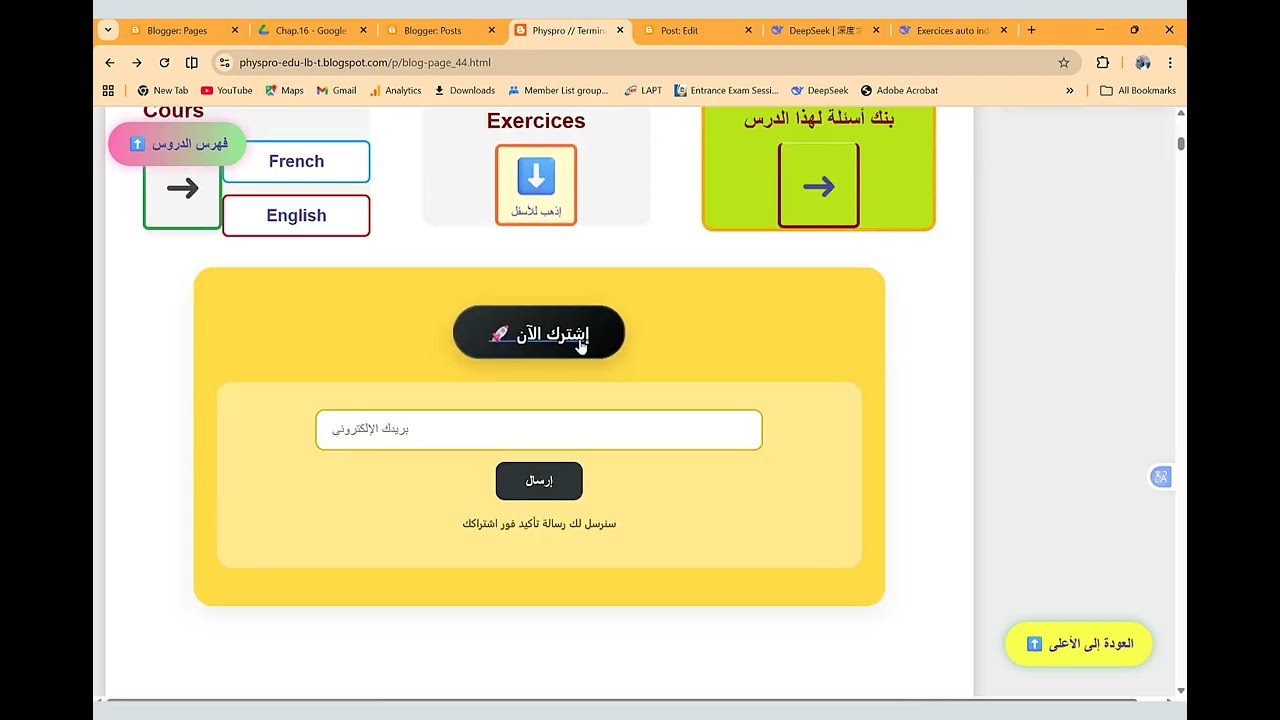Click the translate floating icon on right edge
Viewport: 1280px width, 720px height.
(x=1160, y=477)
